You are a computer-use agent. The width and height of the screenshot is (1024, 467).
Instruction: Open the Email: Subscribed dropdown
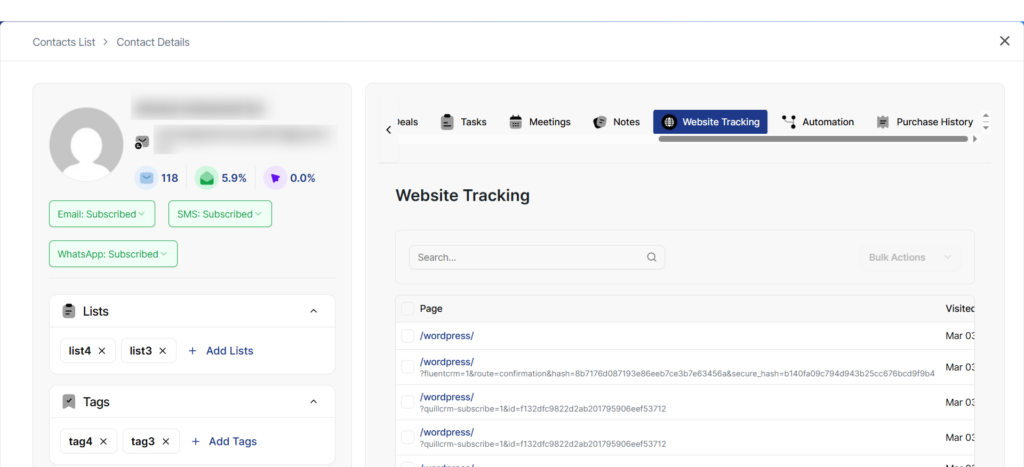point(101,214)
